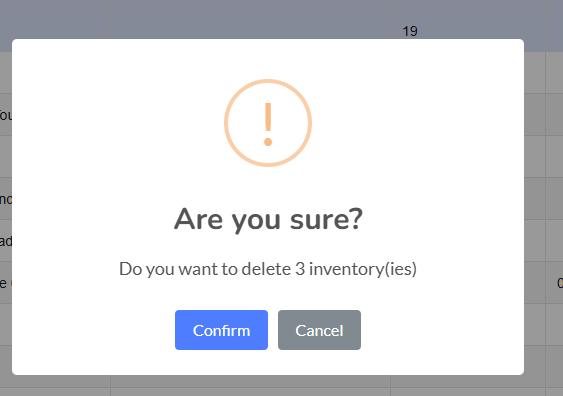
Task: Click the delete inventory confirmation message
Action: tap(268, 269)
